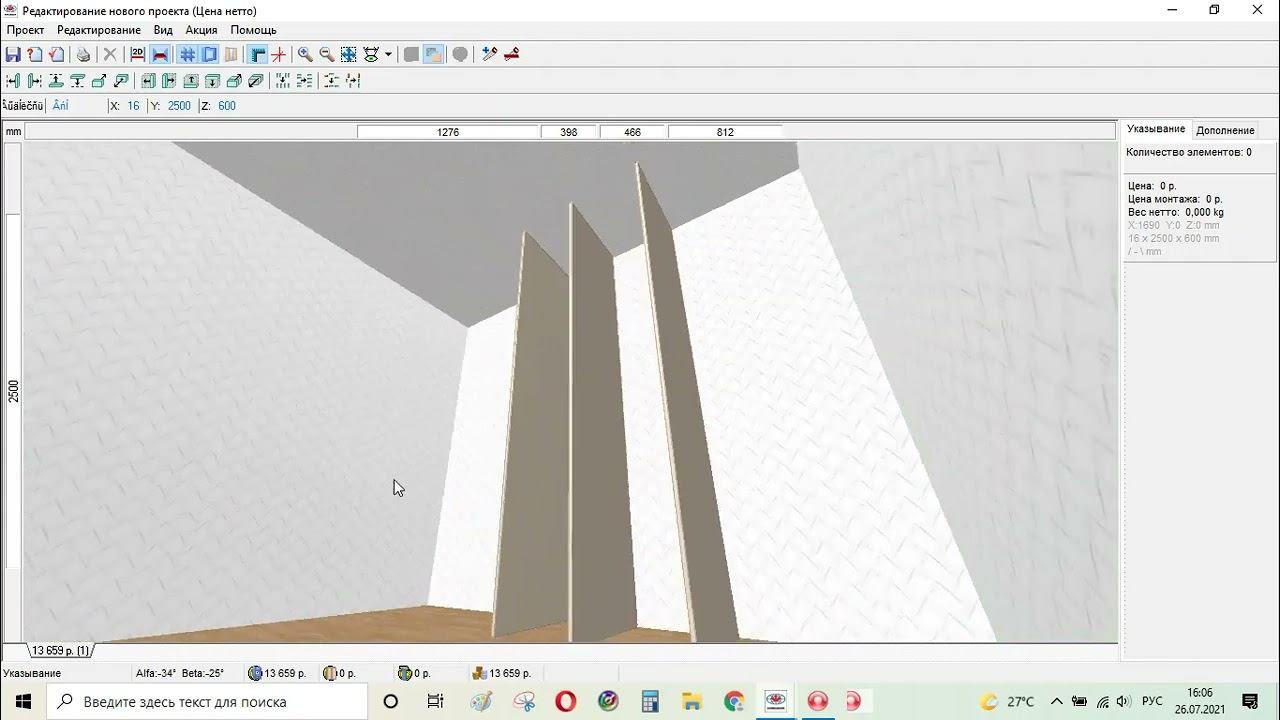Click the 466 ruler dimension segment
Viewport: 1280px width, 720px height.
(x=632, y=132)
